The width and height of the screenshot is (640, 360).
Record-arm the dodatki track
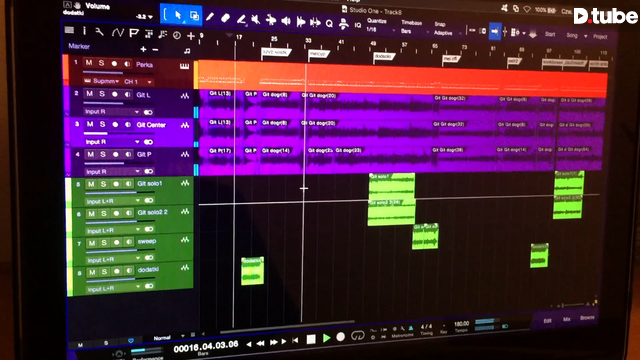click(117, 272)
